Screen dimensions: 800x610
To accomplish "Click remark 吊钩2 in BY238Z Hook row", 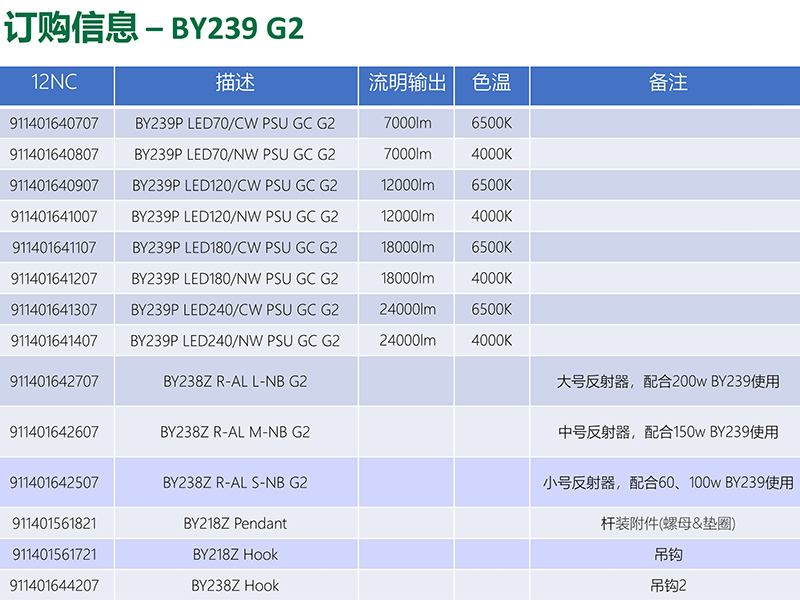I will pos(668,586).
